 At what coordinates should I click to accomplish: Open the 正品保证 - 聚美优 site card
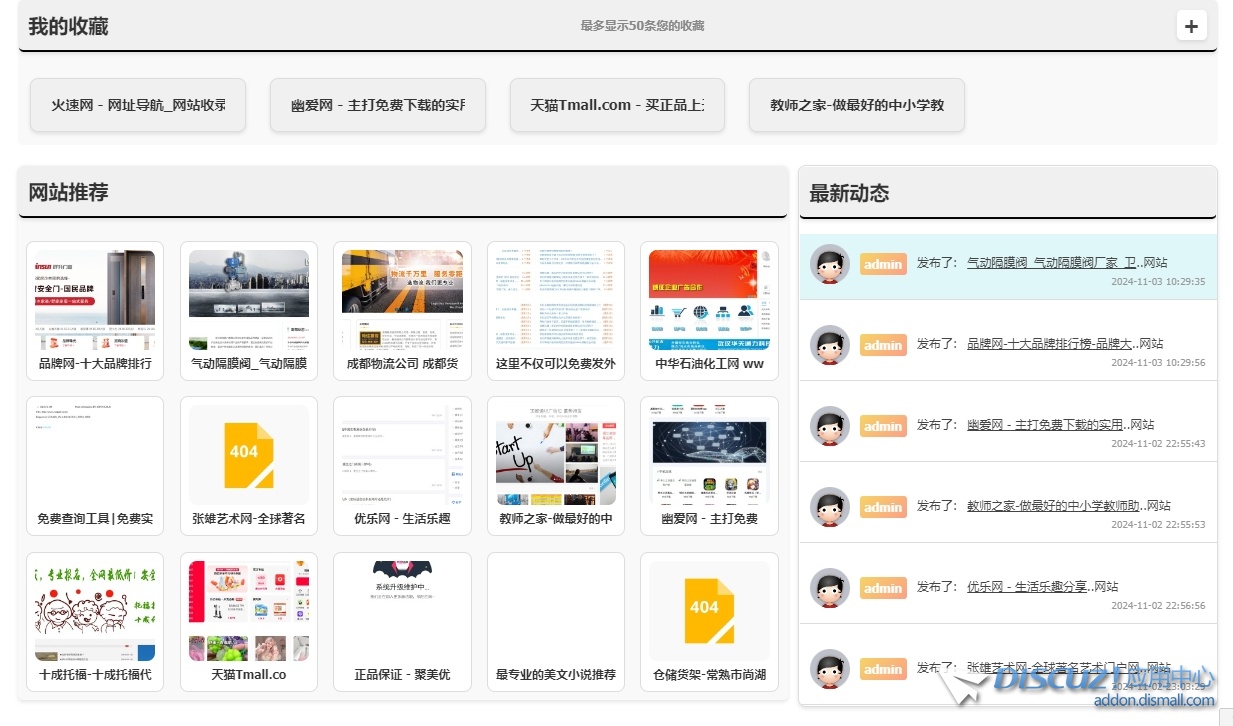click(x=403, y=622)
